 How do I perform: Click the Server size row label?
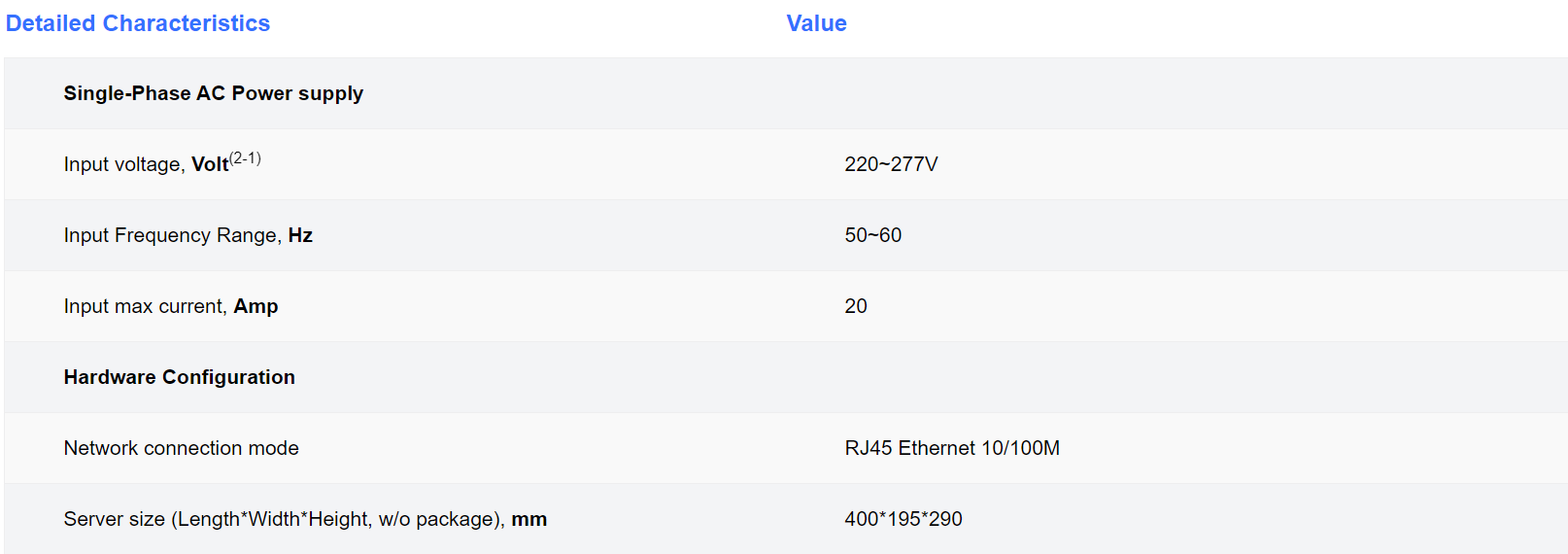(x=306, y=519)
